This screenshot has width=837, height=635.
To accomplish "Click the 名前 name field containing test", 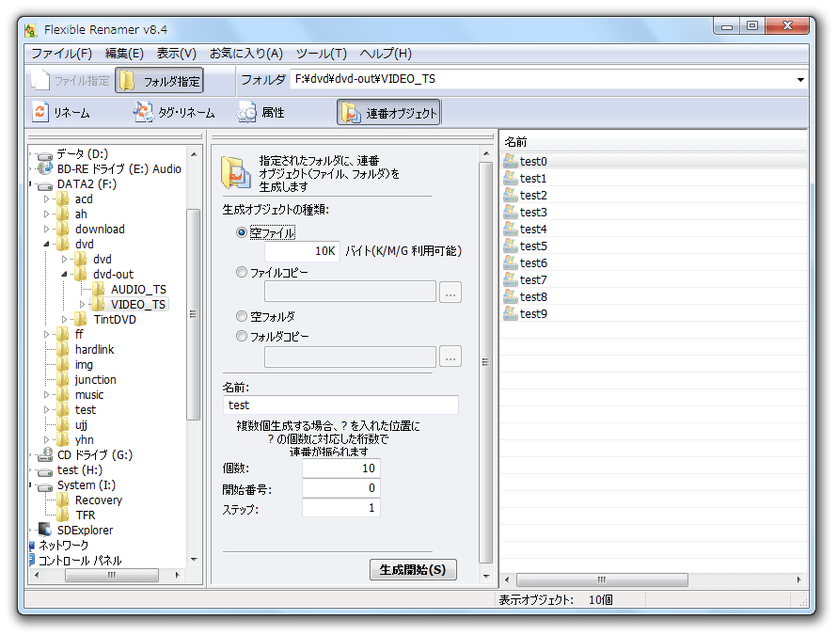I will 341,405.
